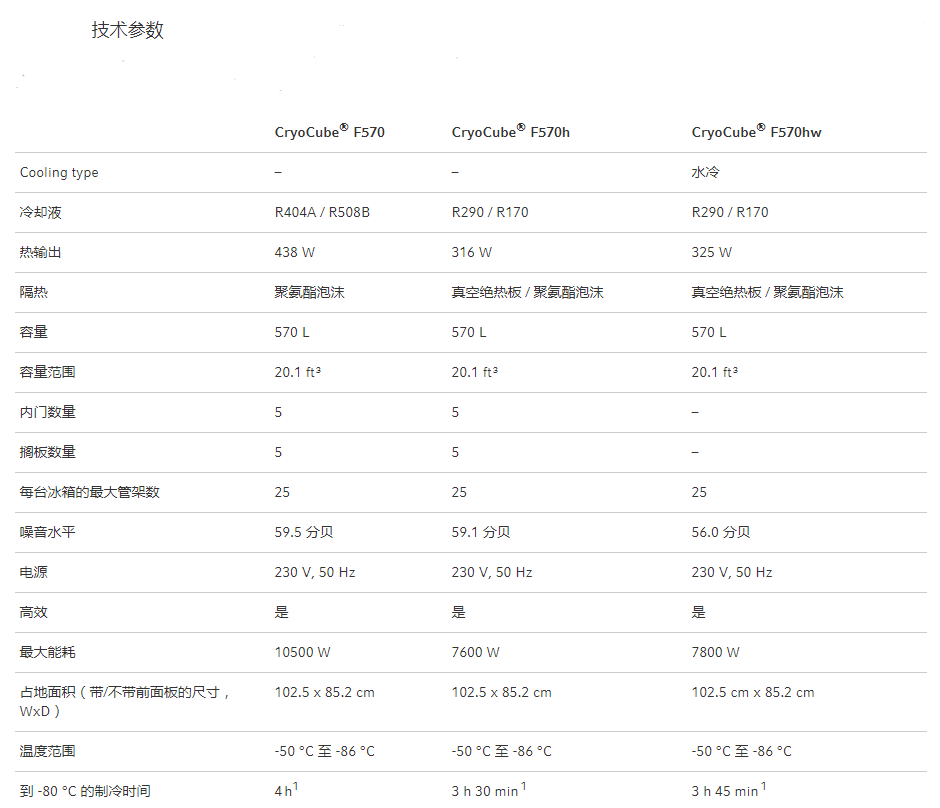Click the 10500 W max power value

click(302, 652)
